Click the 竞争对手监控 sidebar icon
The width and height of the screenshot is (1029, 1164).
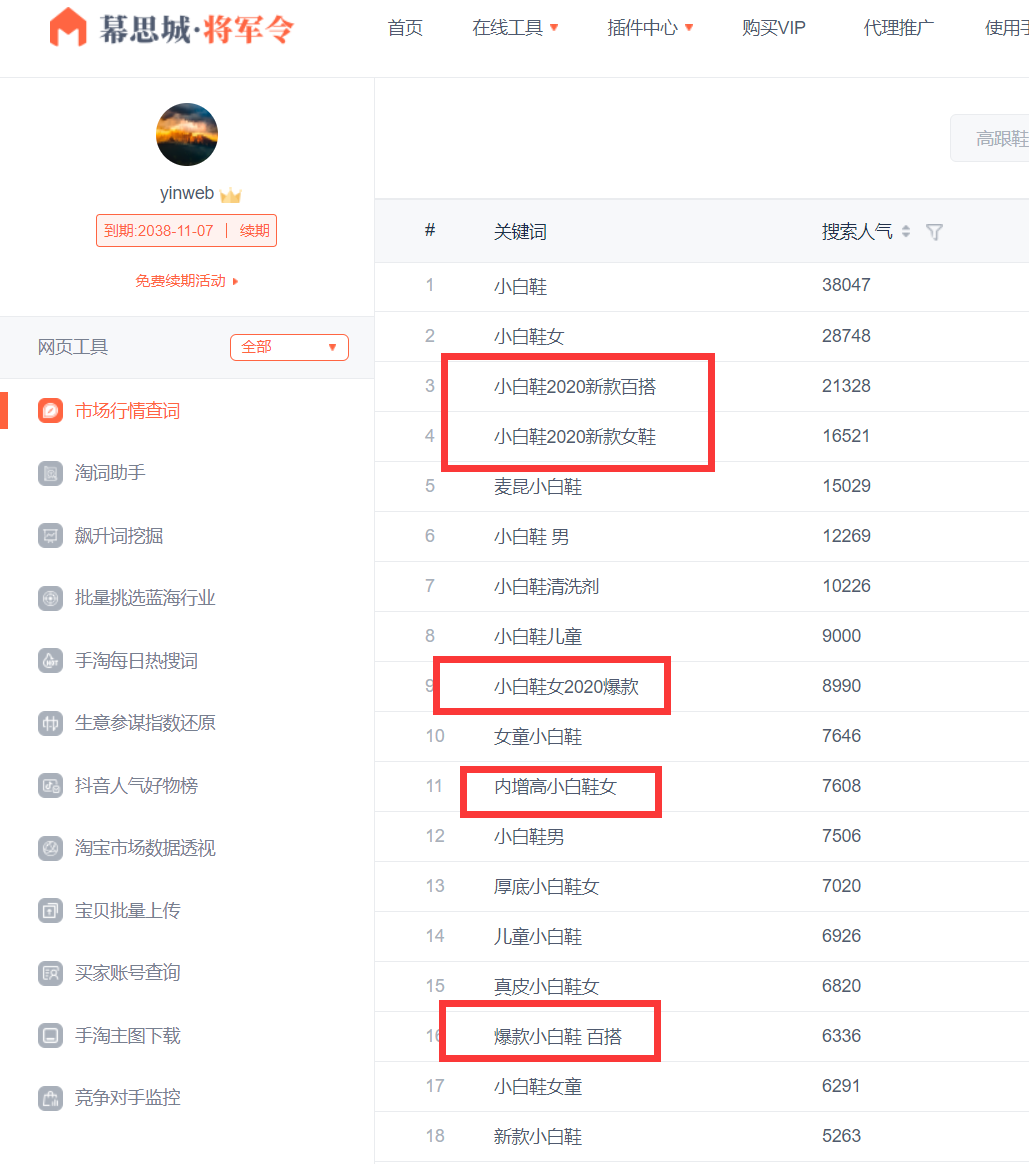(50, 1097)
